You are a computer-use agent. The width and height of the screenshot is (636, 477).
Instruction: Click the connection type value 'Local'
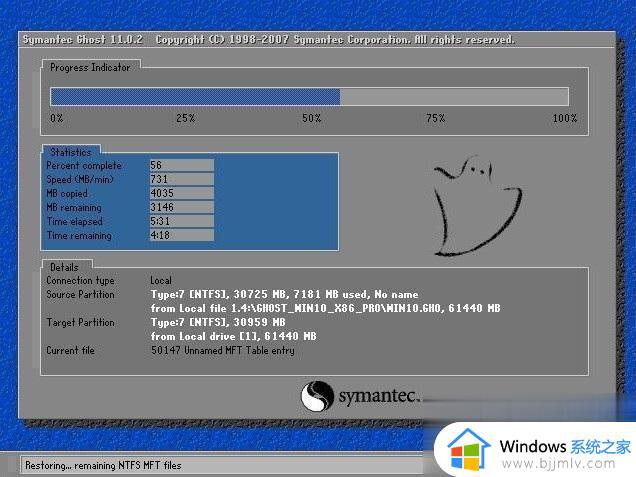[161, 280]
